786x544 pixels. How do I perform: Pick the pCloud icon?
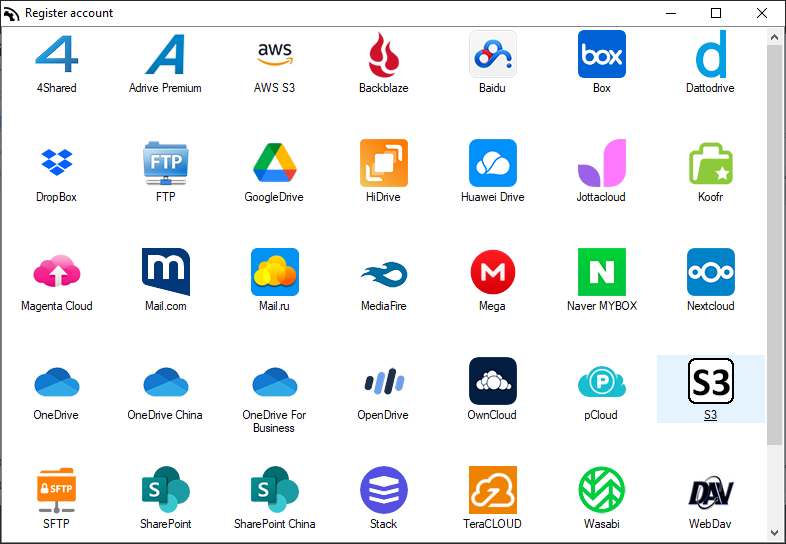tap(602, 382)
